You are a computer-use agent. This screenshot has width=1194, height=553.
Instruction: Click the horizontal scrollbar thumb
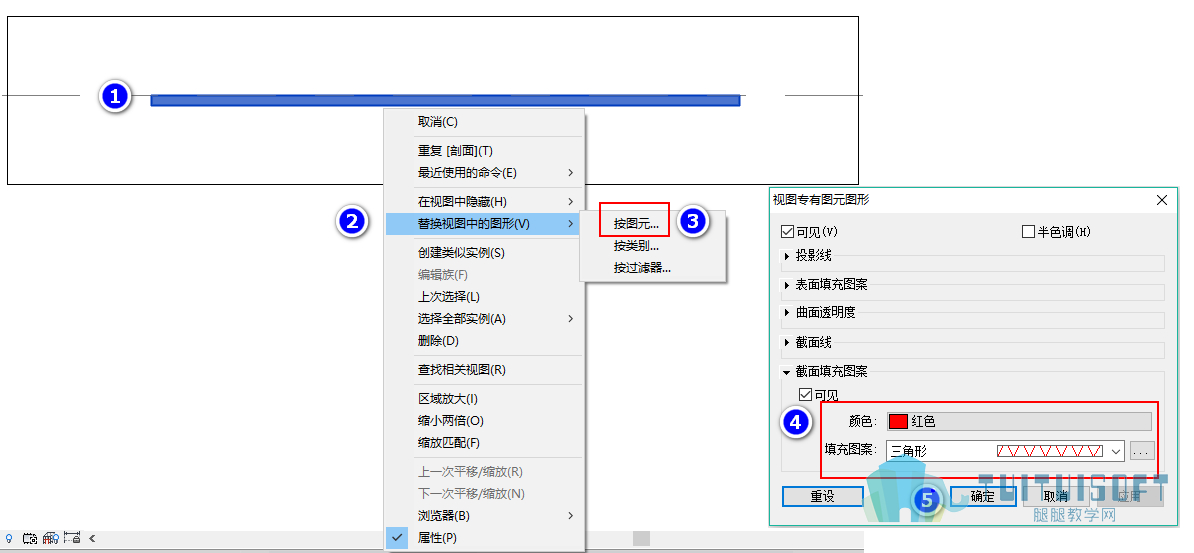(641, 539)
